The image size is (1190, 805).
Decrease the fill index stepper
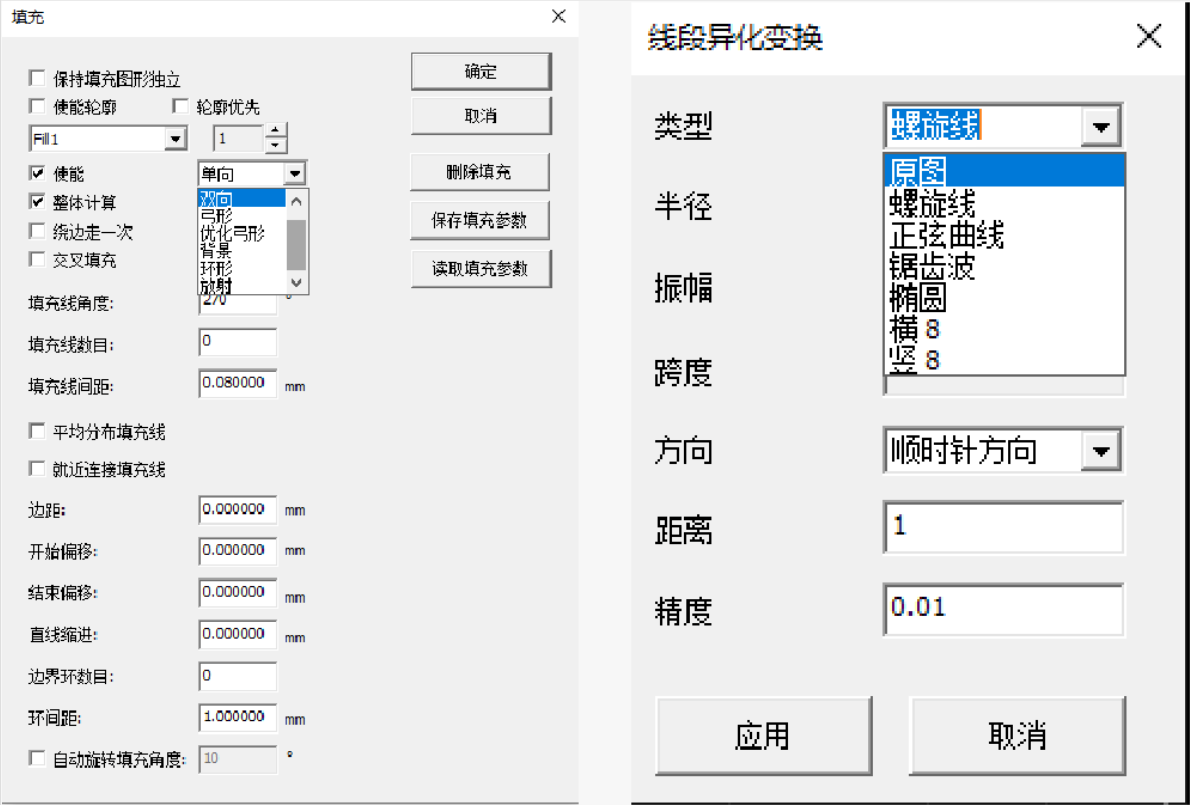(276, 145)
